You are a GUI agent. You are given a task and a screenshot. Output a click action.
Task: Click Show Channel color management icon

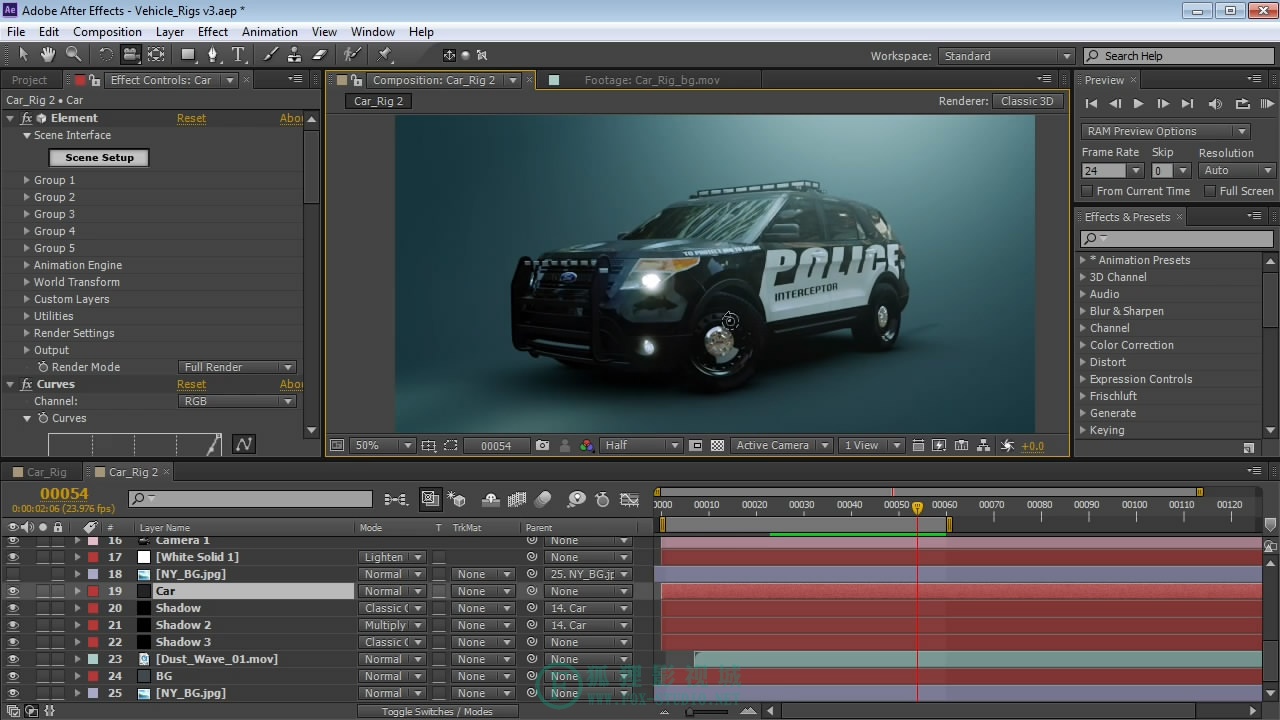(x=587, y=446)
